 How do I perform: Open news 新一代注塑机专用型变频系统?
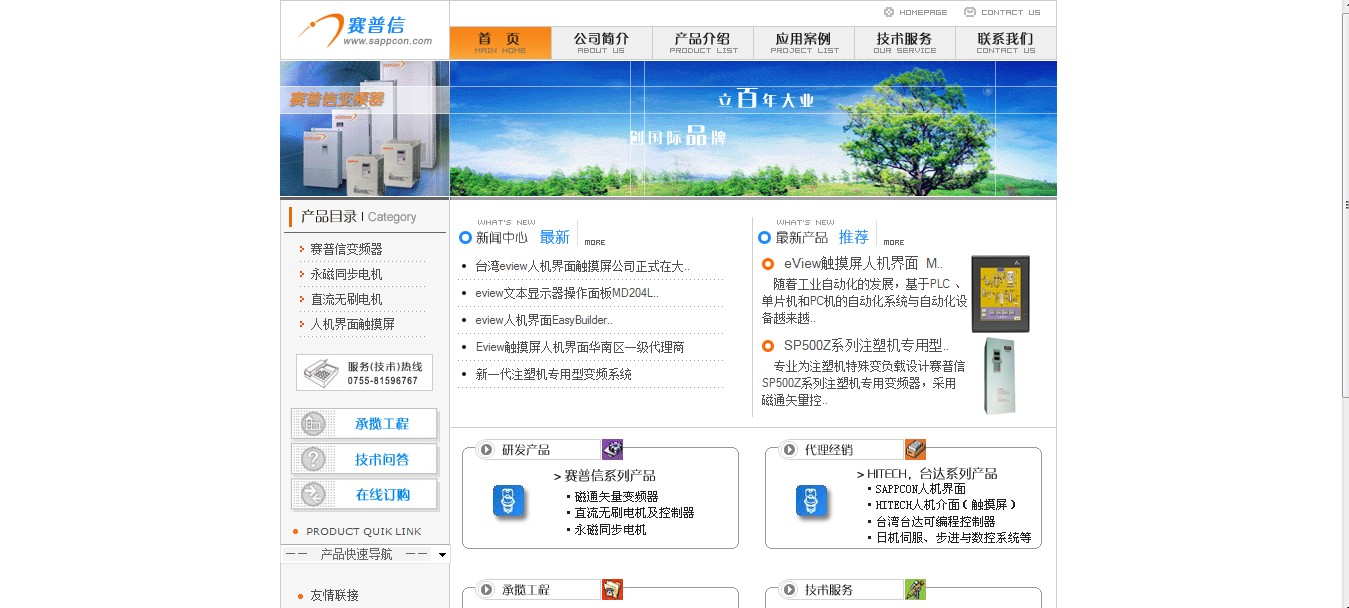click(x=553, y=374)
